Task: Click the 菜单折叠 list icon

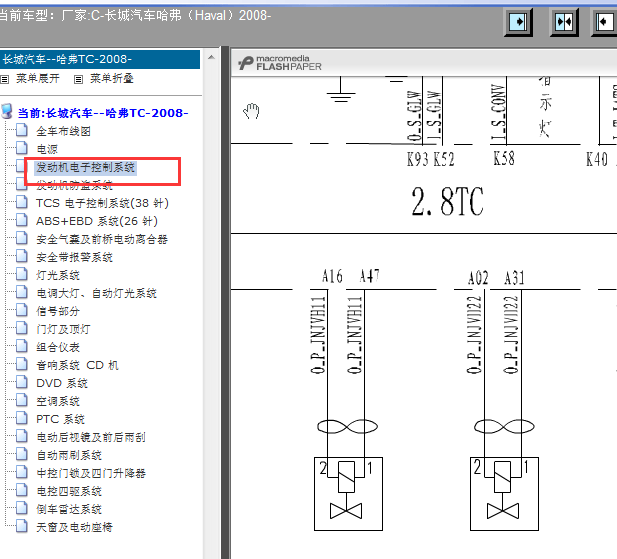Action: (78, 79)
